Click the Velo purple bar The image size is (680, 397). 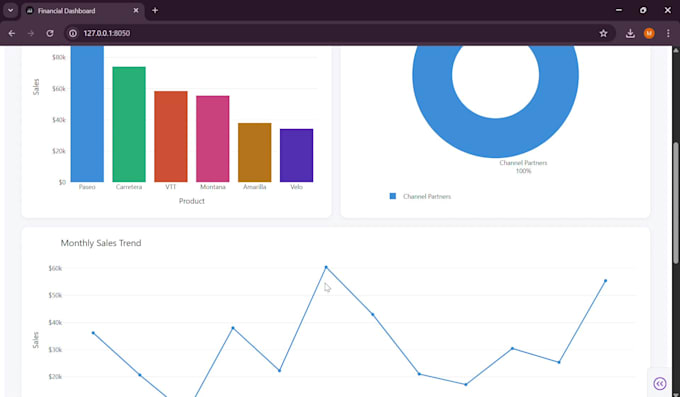pos(297,155)
